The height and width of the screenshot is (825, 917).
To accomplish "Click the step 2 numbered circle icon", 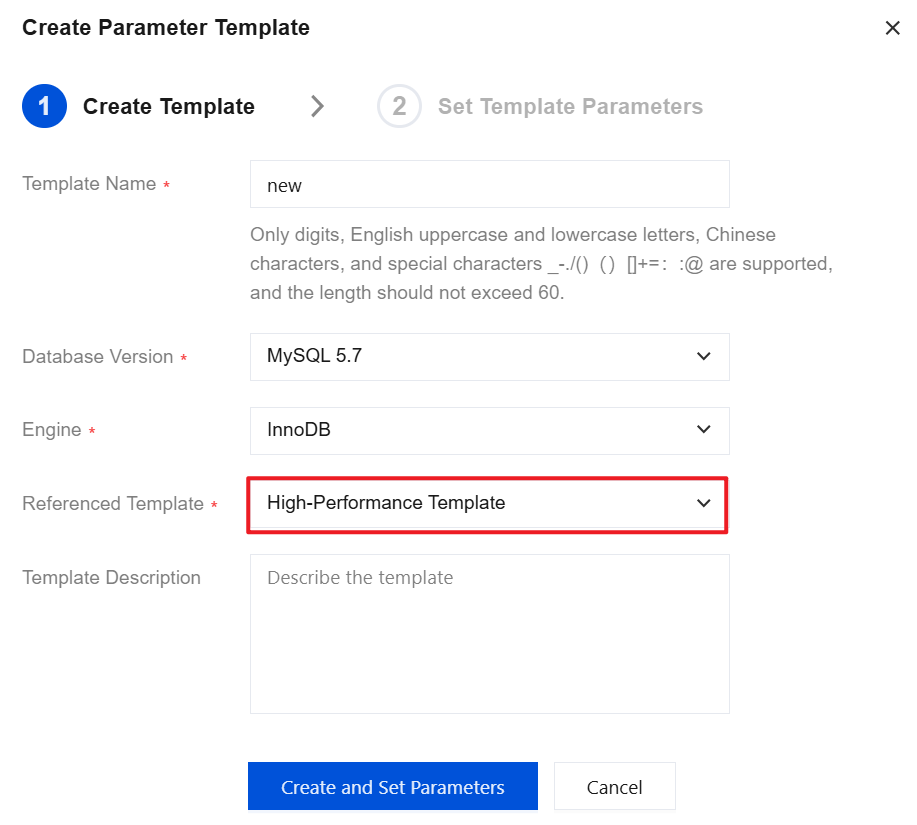I will 398,106.
